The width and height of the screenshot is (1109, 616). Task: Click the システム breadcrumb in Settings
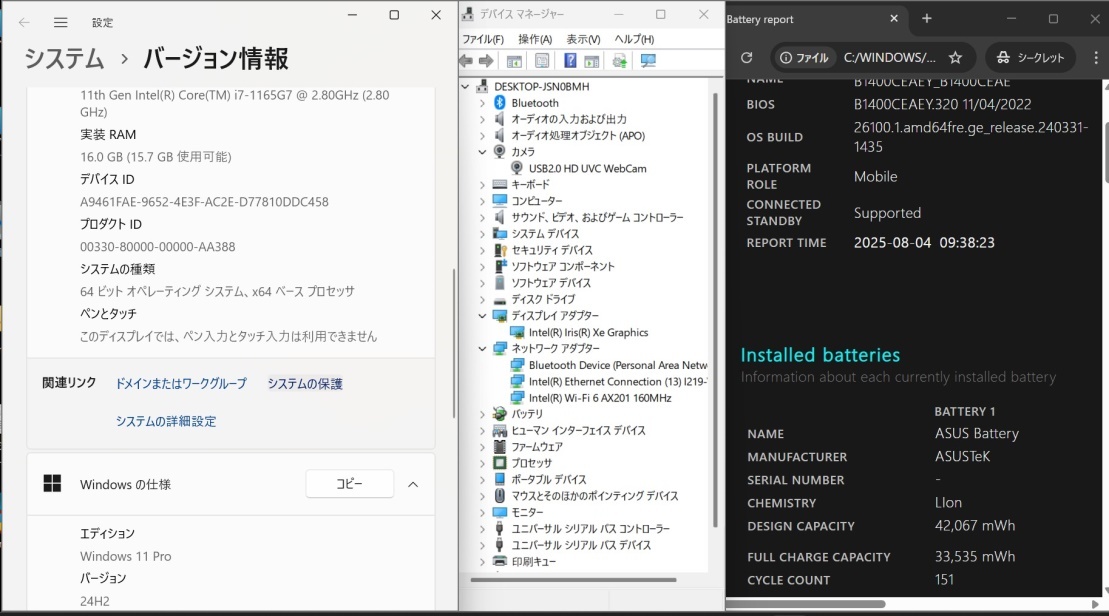pyautogui.click(x=64, y=59)
